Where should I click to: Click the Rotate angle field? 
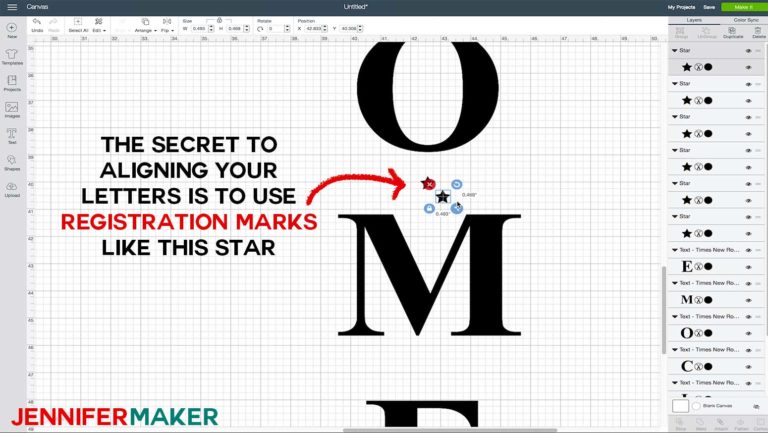275,29
